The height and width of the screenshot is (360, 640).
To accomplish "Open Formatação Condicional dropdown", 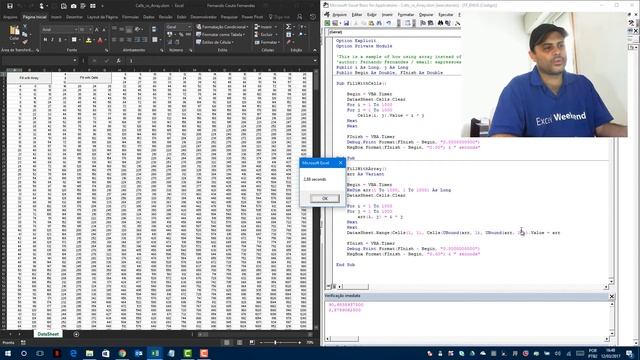I will (222, 27).
